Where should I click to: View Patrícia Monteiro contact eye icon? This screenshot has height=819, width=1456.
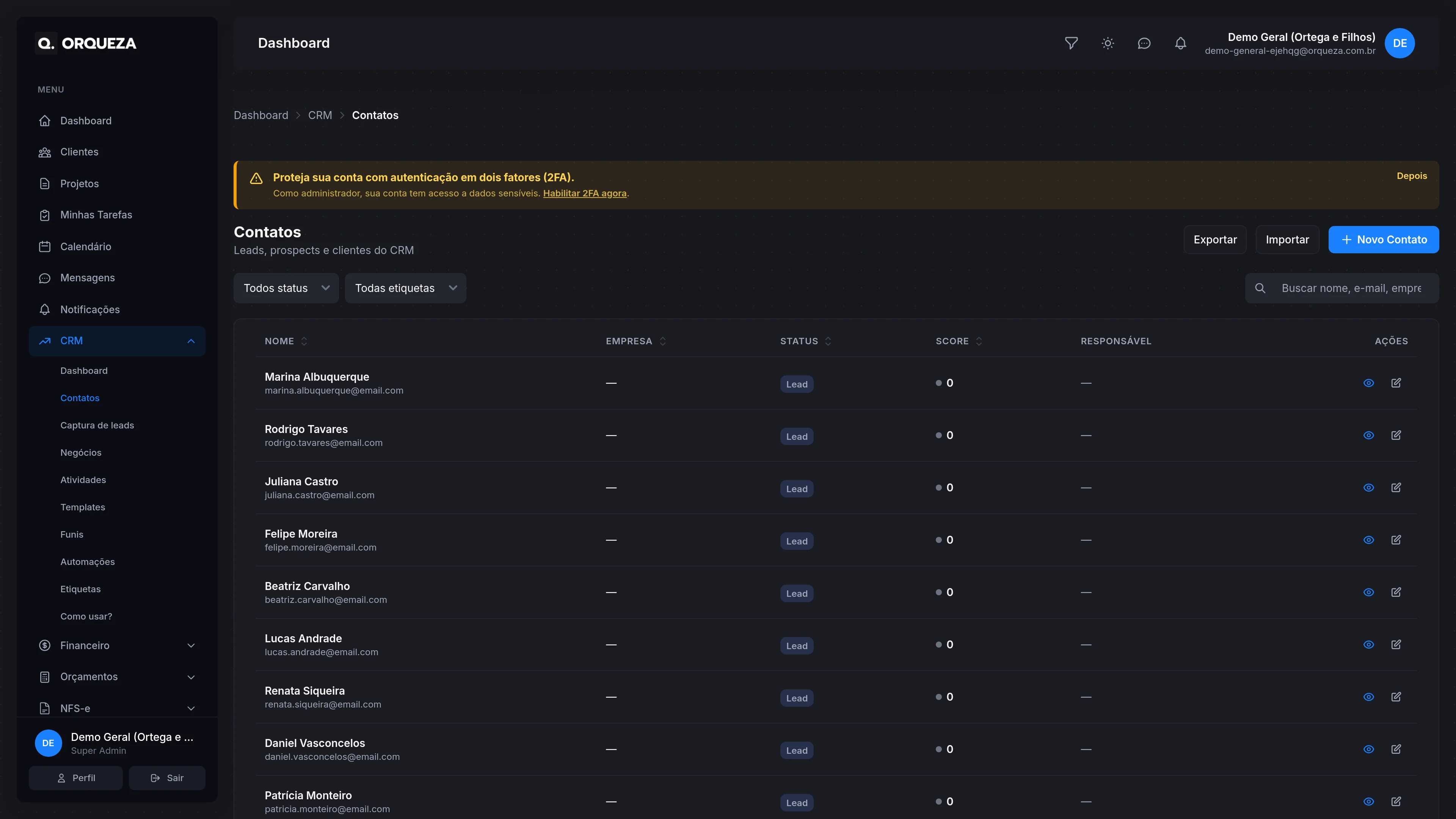click(1368, 802)
